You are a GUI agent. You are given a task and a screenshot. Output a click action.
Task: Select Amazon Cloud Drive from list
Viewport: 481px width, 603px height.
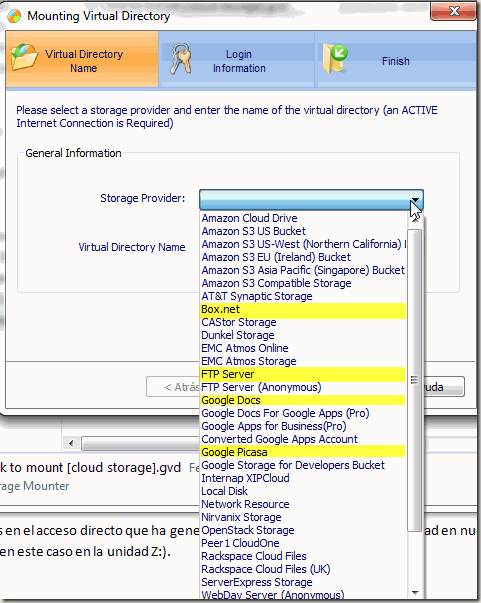(x=303, y=218)
